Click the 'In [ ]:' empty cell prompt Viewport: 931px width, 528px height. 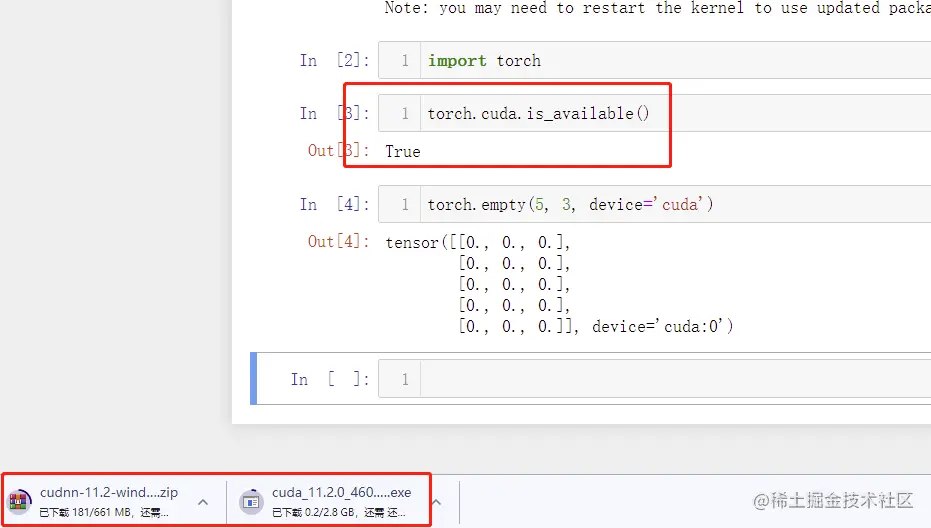tap(330, 379)
